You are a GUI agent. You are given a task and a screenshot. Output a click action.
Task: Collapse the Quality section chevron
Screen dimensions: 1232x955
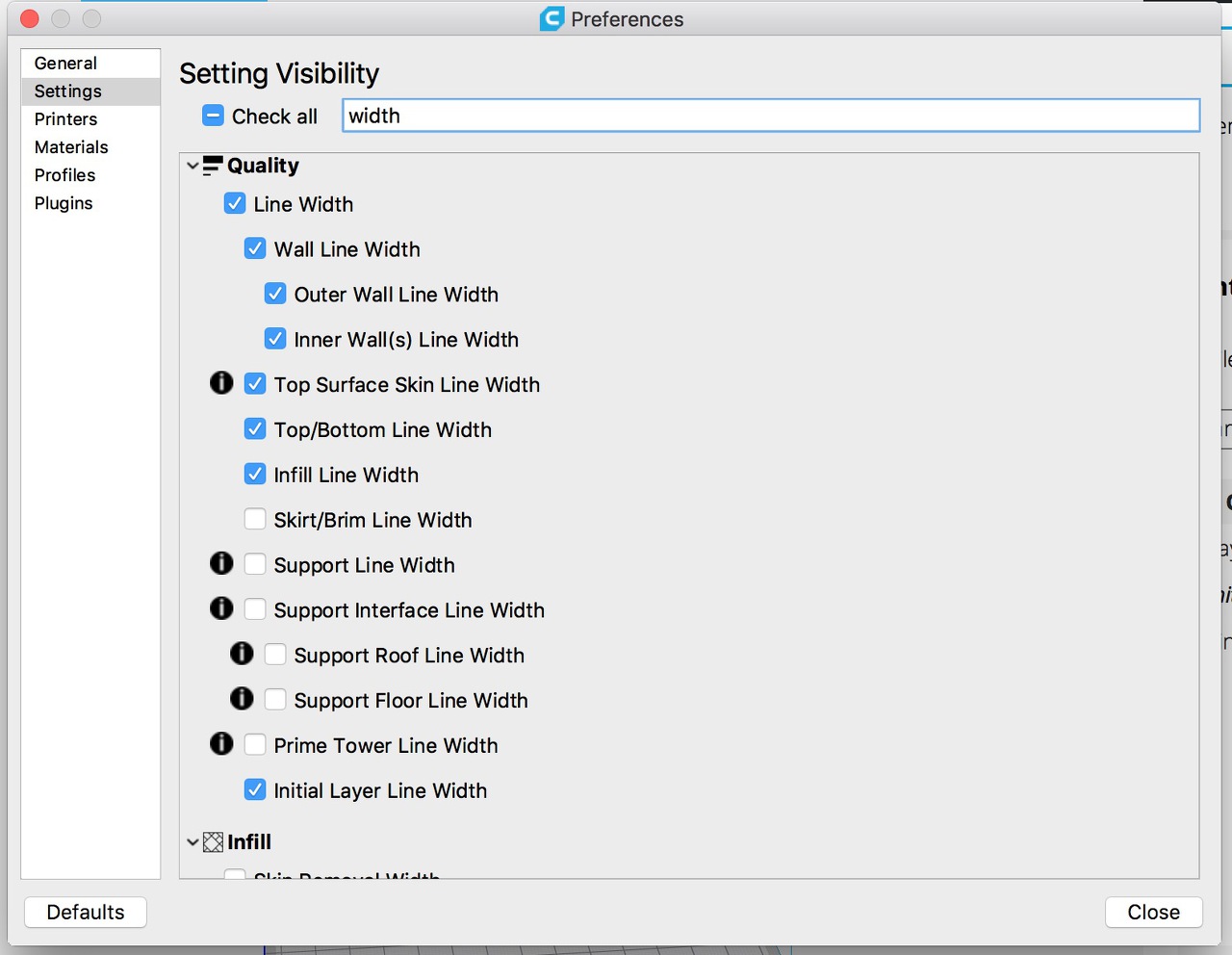(x=192, y=166)
